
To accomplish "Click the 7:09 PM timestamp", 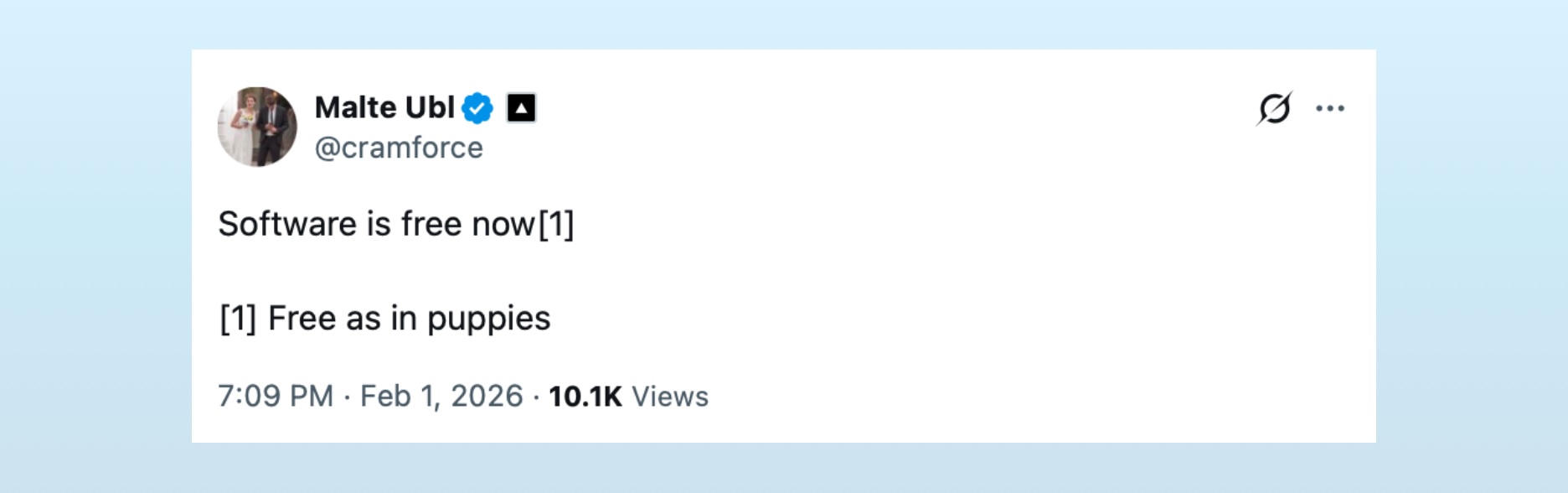I will [276, 396].
